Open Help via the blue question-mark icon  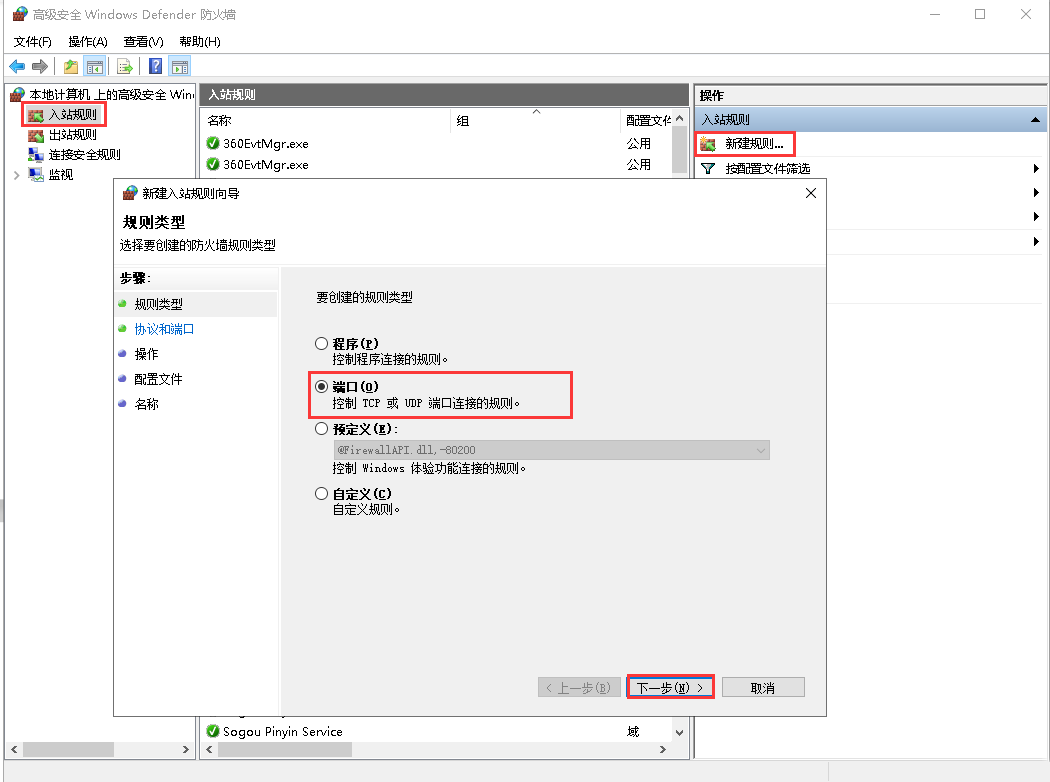155,66
